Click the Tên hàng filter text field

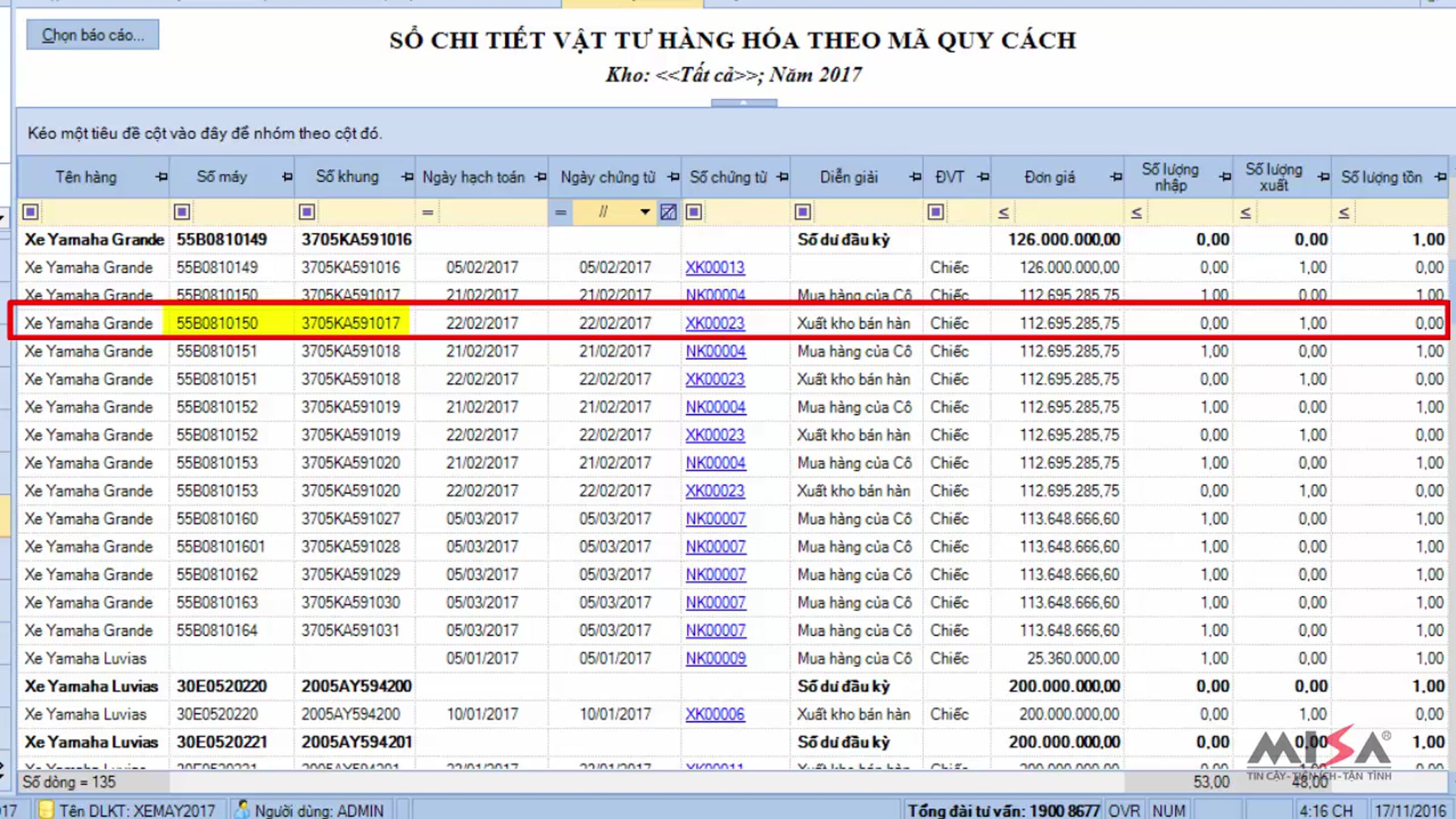(104, 212)
